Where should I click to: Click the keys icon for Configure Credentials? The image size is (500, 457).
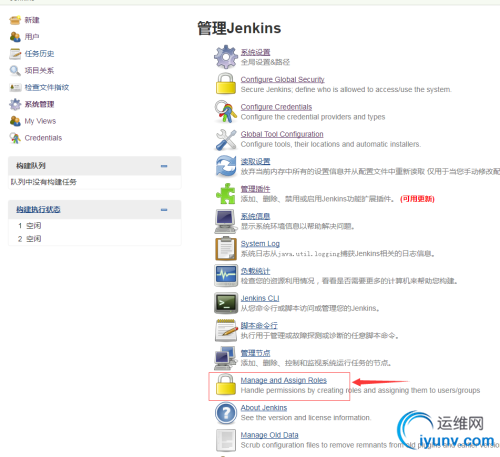click(x=226, y=111)
